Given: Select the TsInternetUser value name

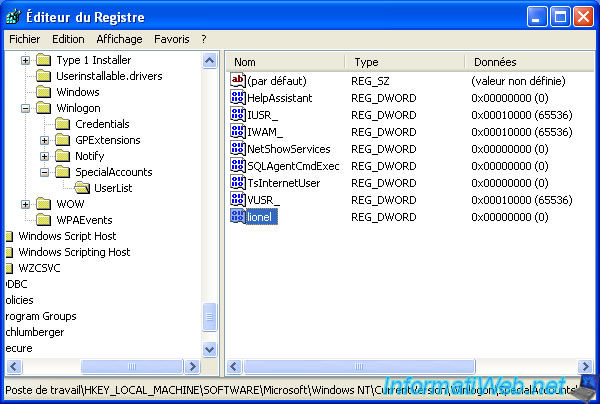Looking at the screenshot, I should click(284, 183).
